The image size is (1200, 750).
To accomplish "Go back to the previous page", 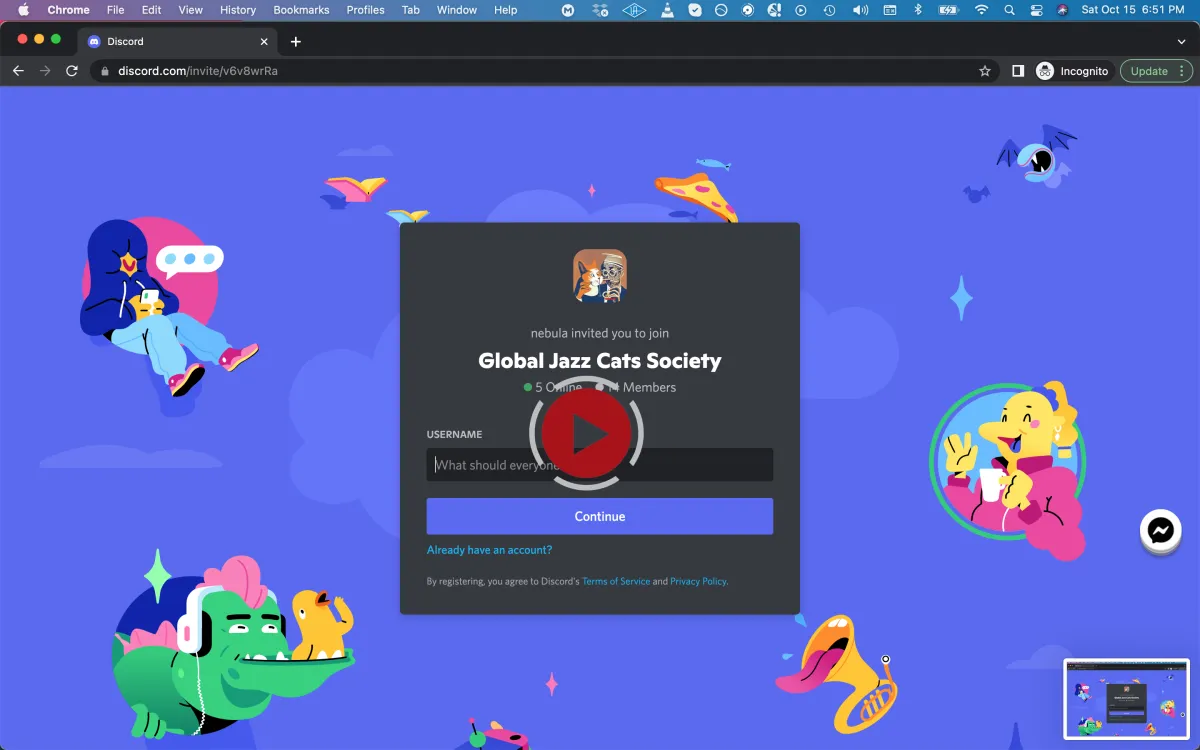I will coord(18,71).
